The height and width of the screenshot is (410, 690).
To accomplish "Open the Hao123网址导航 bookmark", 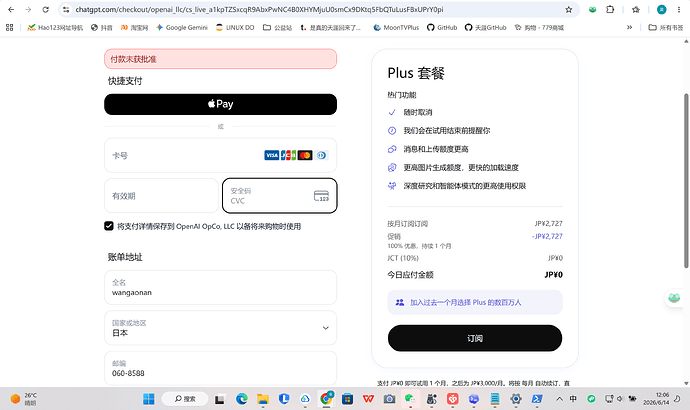I will 55,27.
